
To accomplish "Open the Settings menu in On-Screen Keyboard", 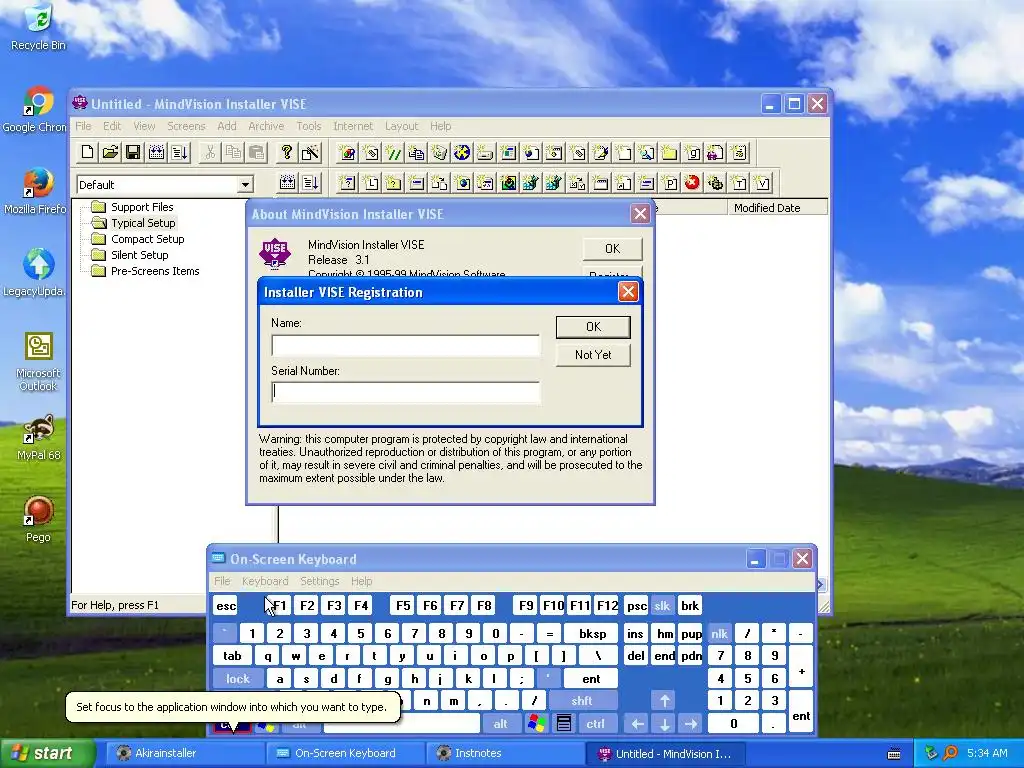I will click(x=319, y=581).
